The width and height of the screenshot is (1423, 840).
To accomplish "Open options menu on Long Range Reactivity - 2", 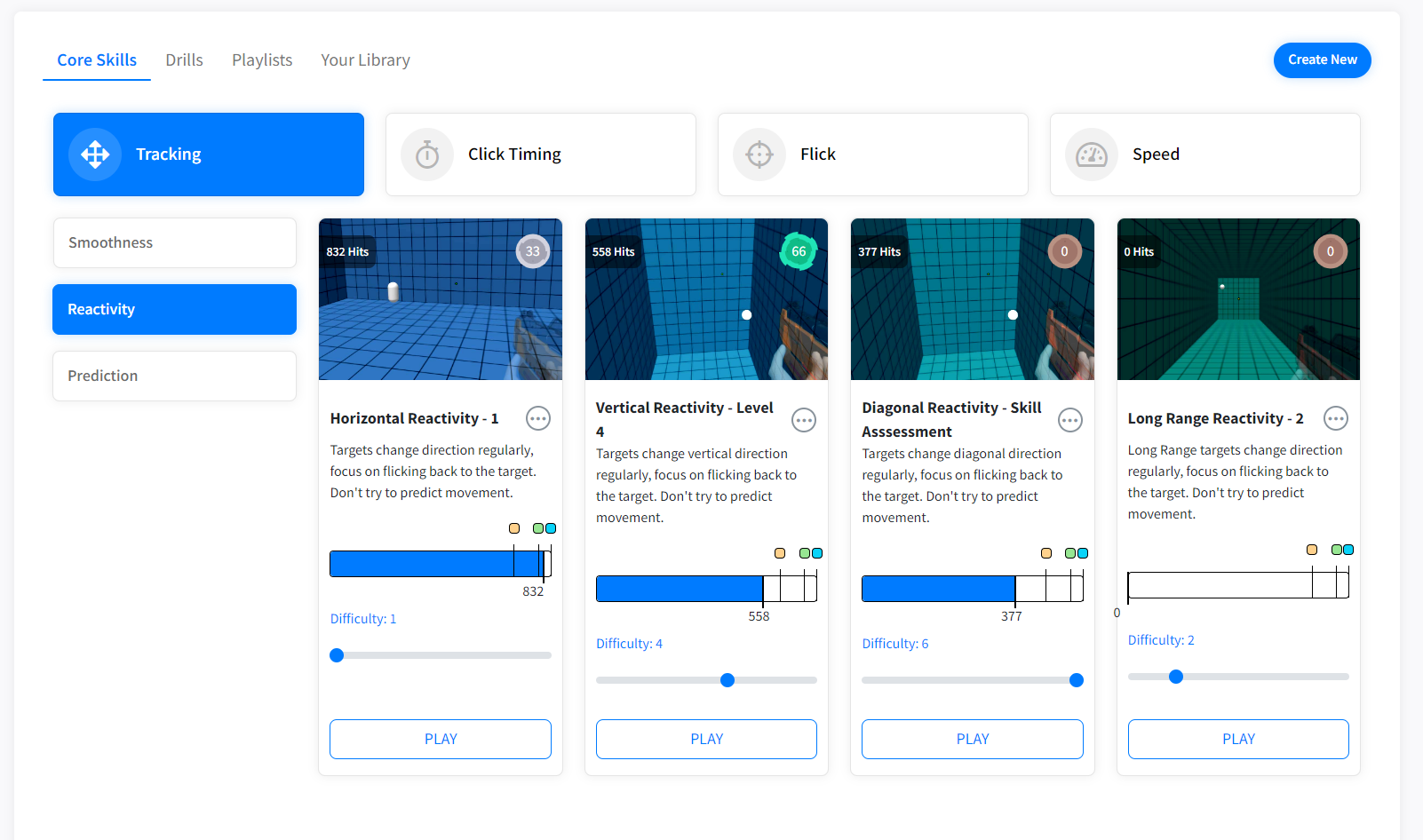I will (1336, 418).
